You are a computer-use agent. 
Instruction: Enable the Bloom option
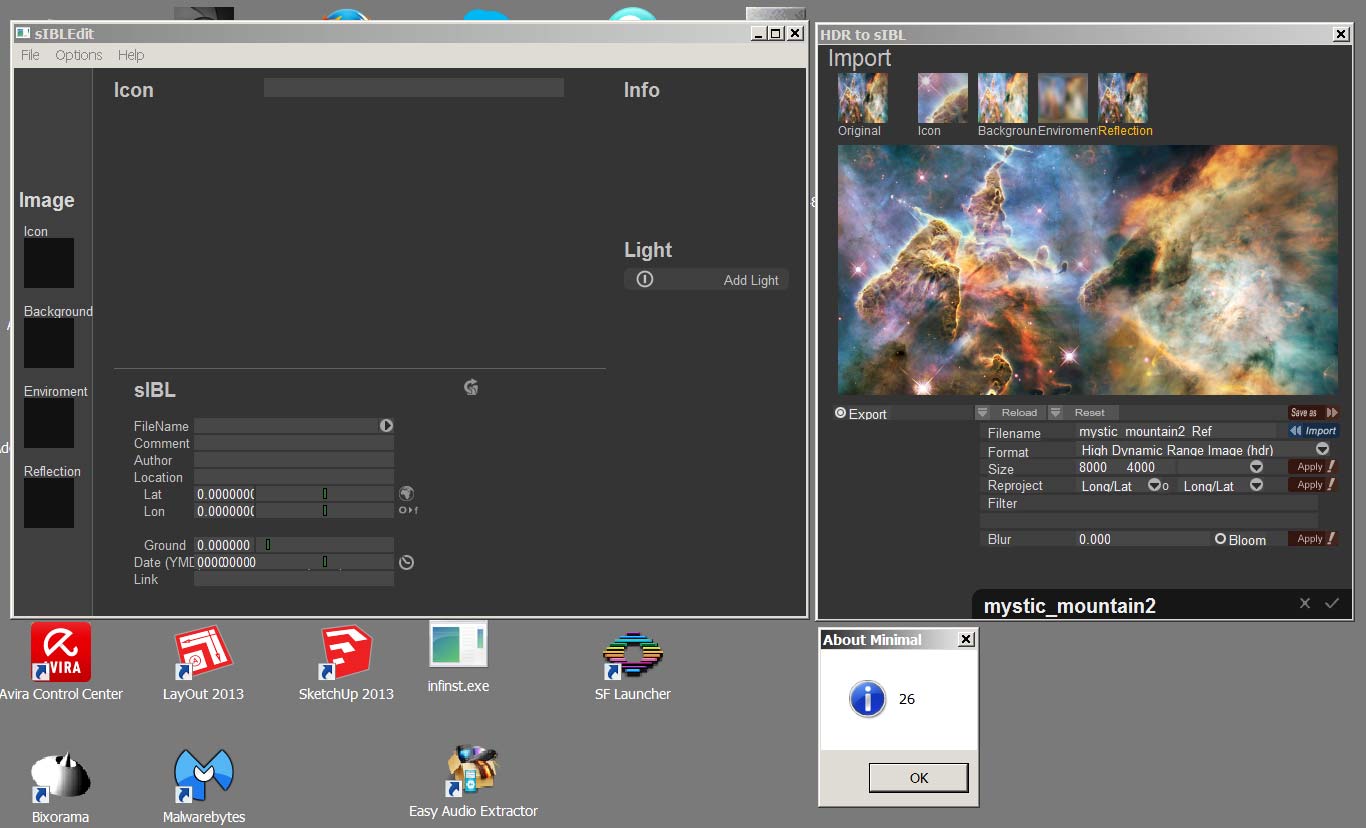[x=1220, y=539]
